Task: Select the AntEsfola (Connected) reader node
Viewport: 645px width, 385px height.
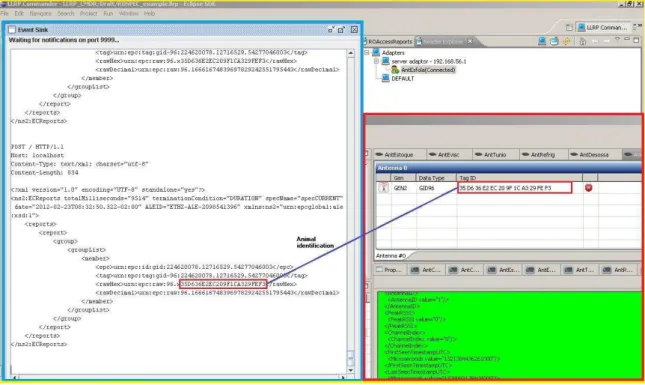Action: tap(423, 70)
